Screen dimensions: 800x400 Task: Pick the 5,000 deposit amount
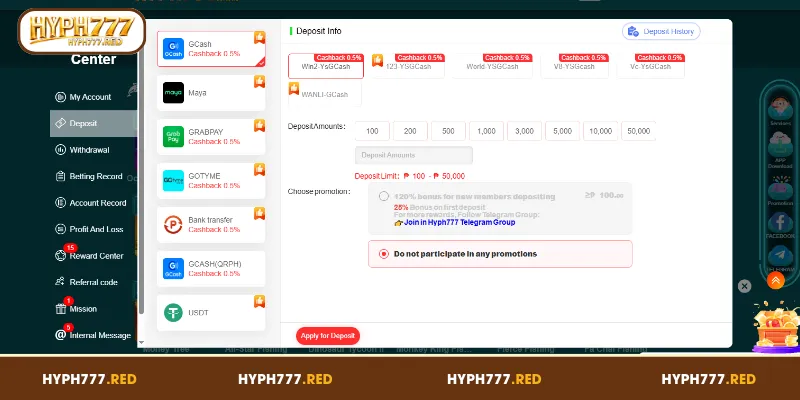click(562, 131)
